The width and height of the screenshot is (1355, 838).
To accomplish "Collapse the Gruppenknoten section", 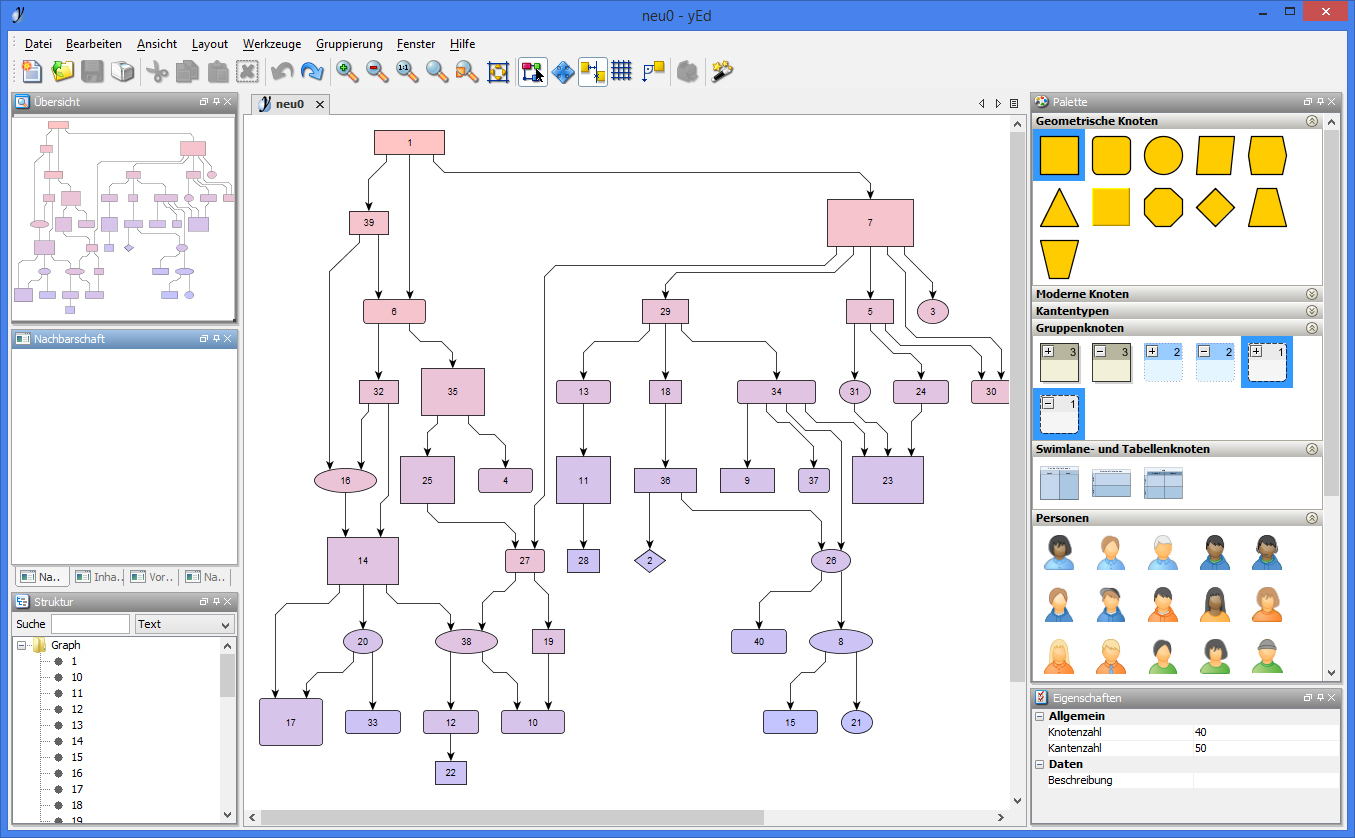I will pyautogui.click(x=1311, y=328).
